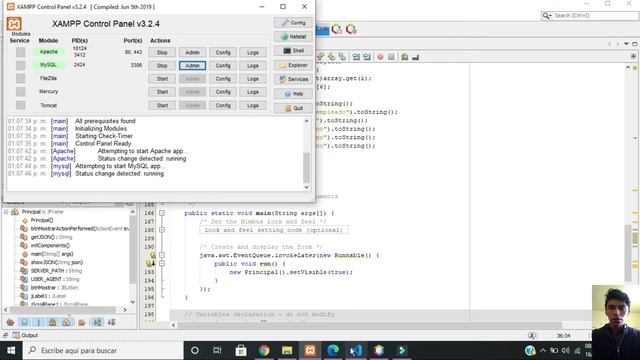This screenshot has height=360, width=640.
Task: Click the XAMPP orange logo
Action: coord(14,24)
